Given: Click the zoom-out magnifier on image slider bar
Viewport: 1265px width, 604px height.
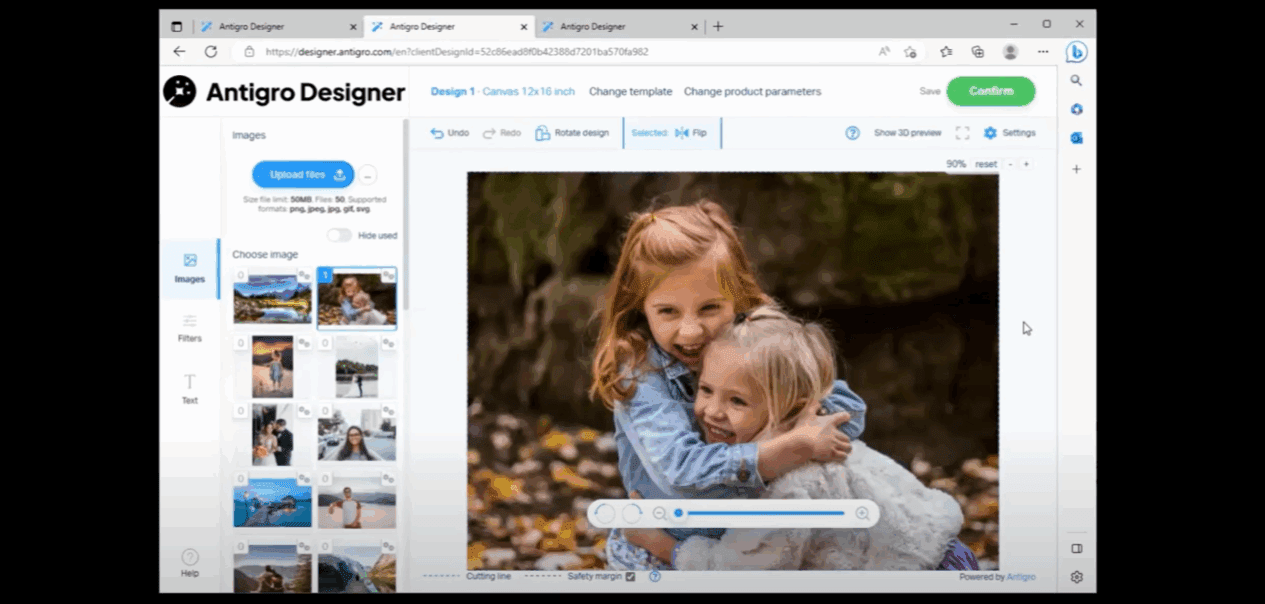Looking at the screenshot, I should (659, 514).
